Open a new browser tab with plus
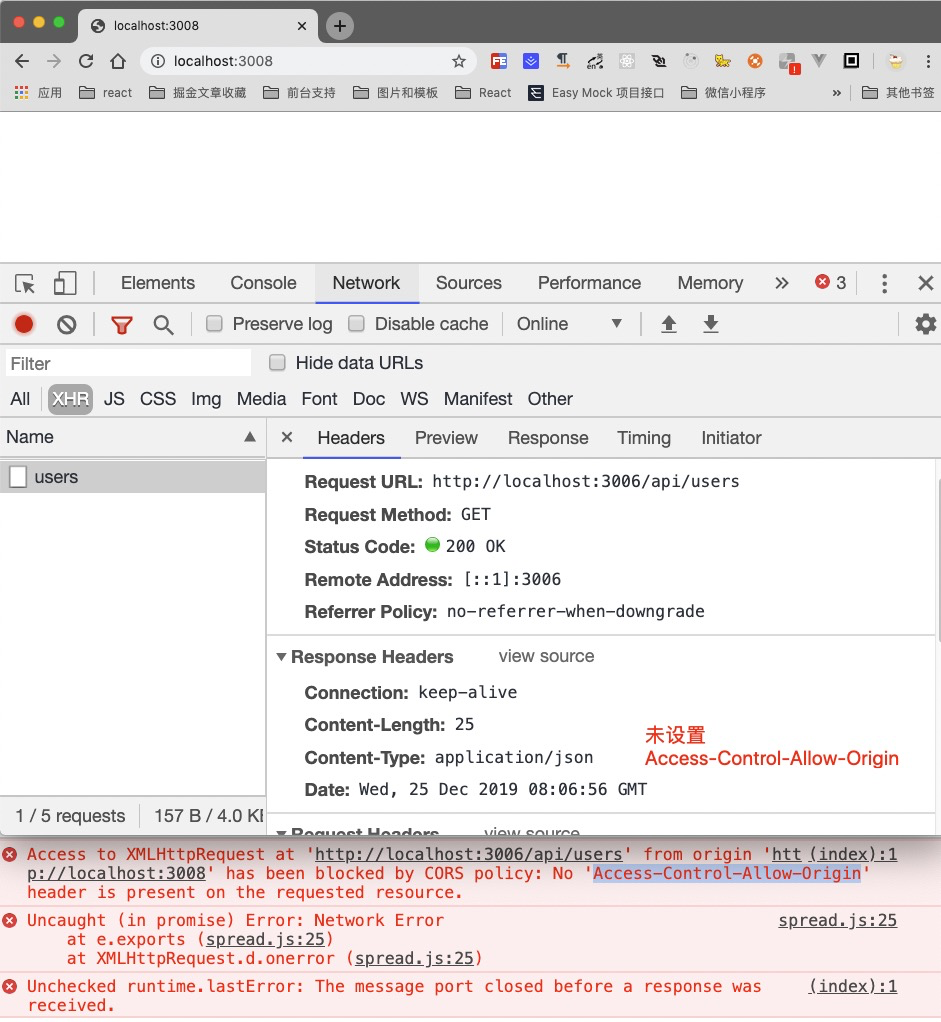 click(x=340, y=26)
